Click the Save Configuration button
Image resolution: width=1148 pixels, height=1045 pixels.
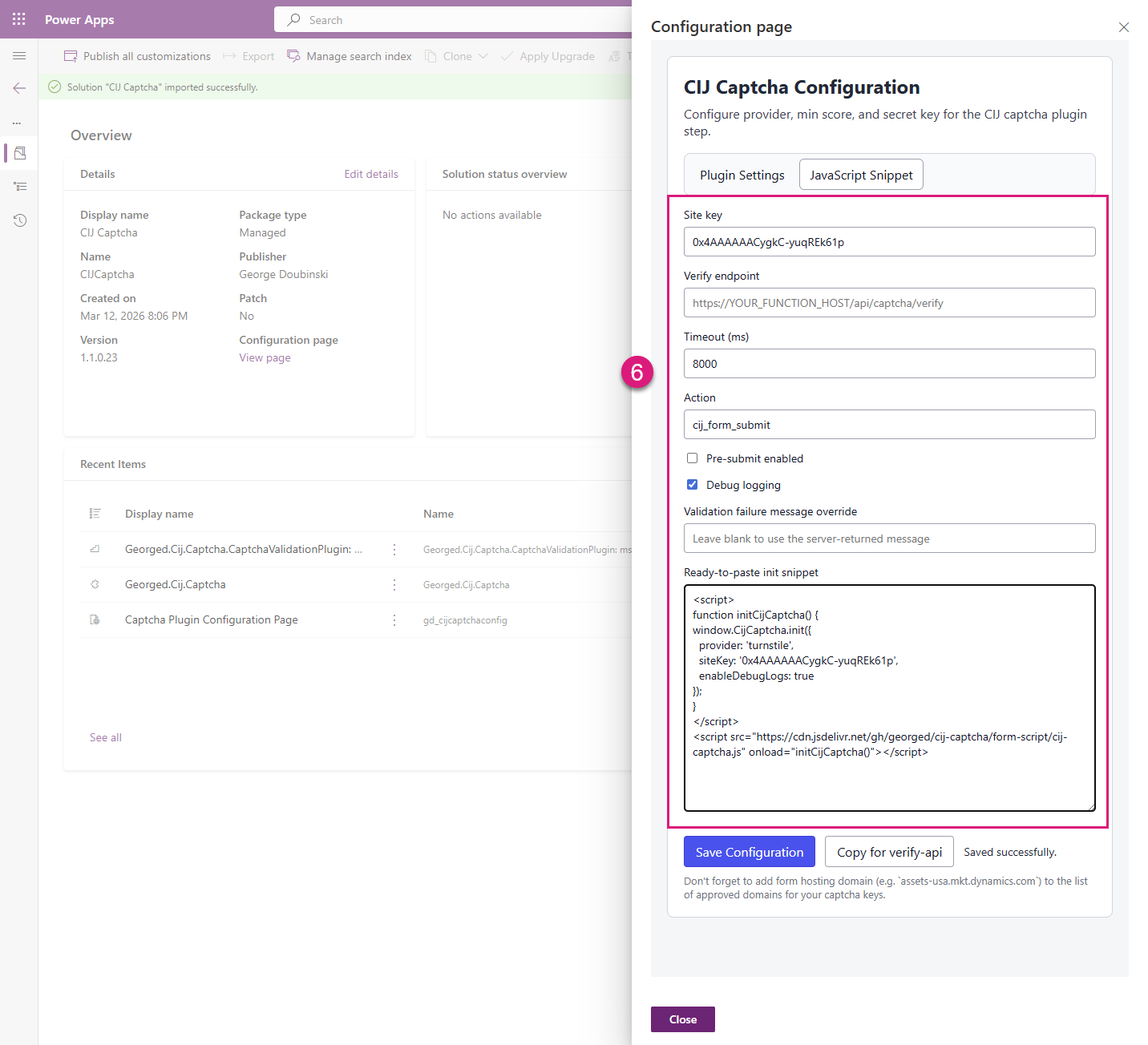[x=750, y=852]
